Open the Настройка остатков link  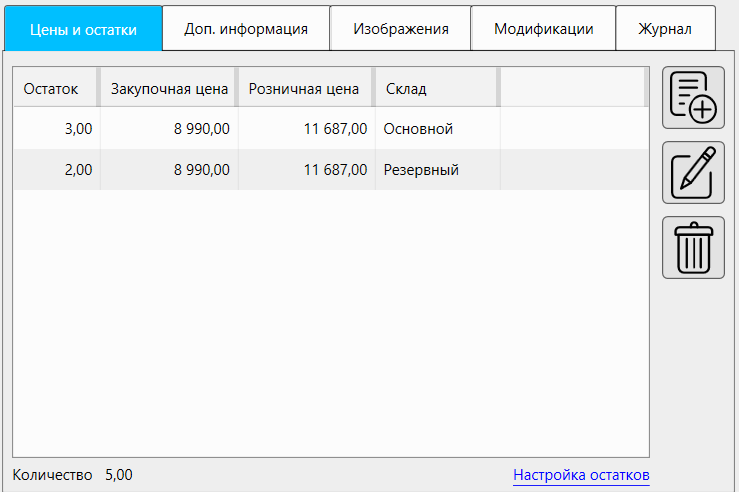(x=581, y=474)
